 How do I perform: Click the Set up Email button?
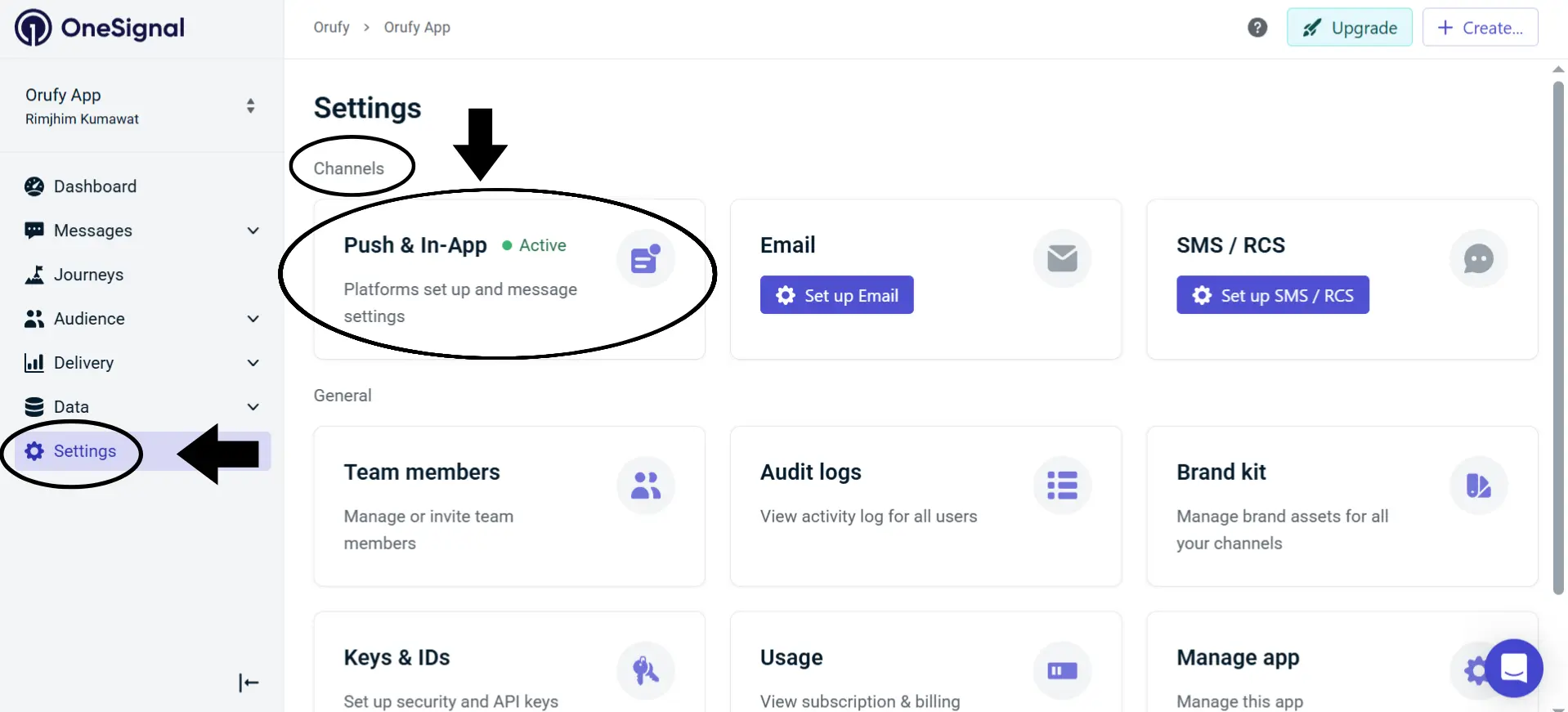pyautogui.click(x=837, y=295)
